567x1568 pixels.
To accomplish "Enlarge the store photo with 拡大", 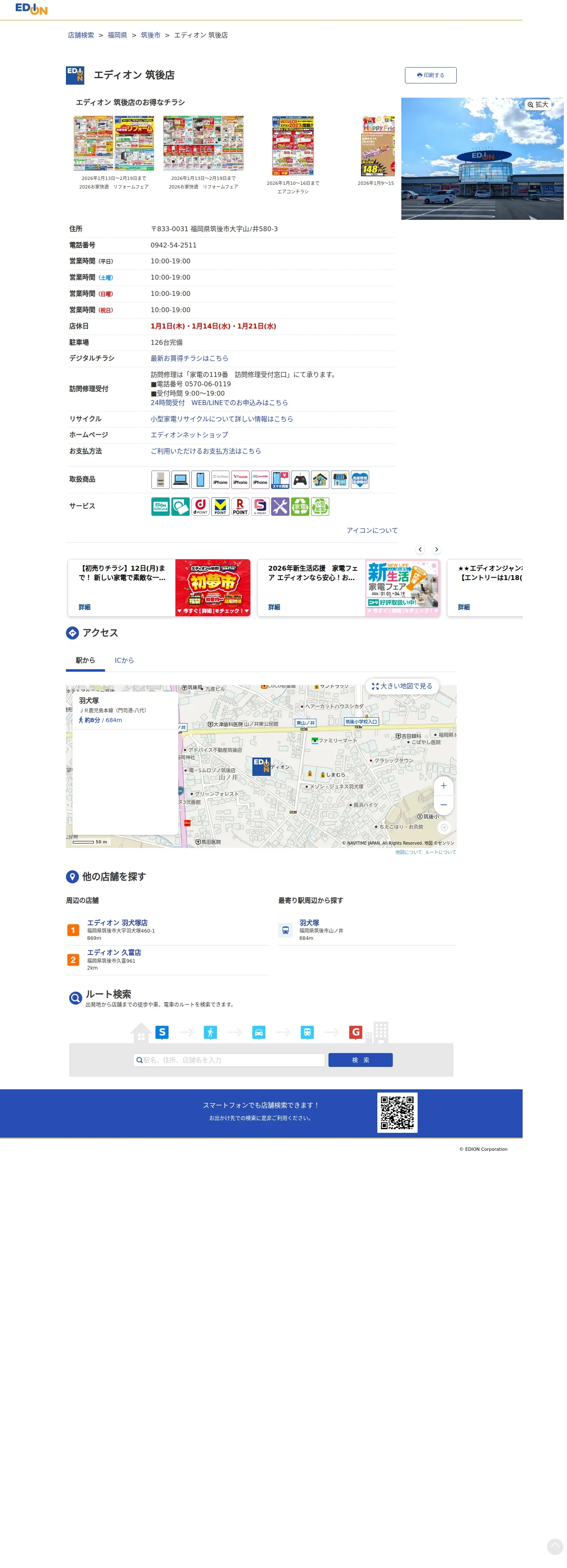I will [x=538, y=105].
